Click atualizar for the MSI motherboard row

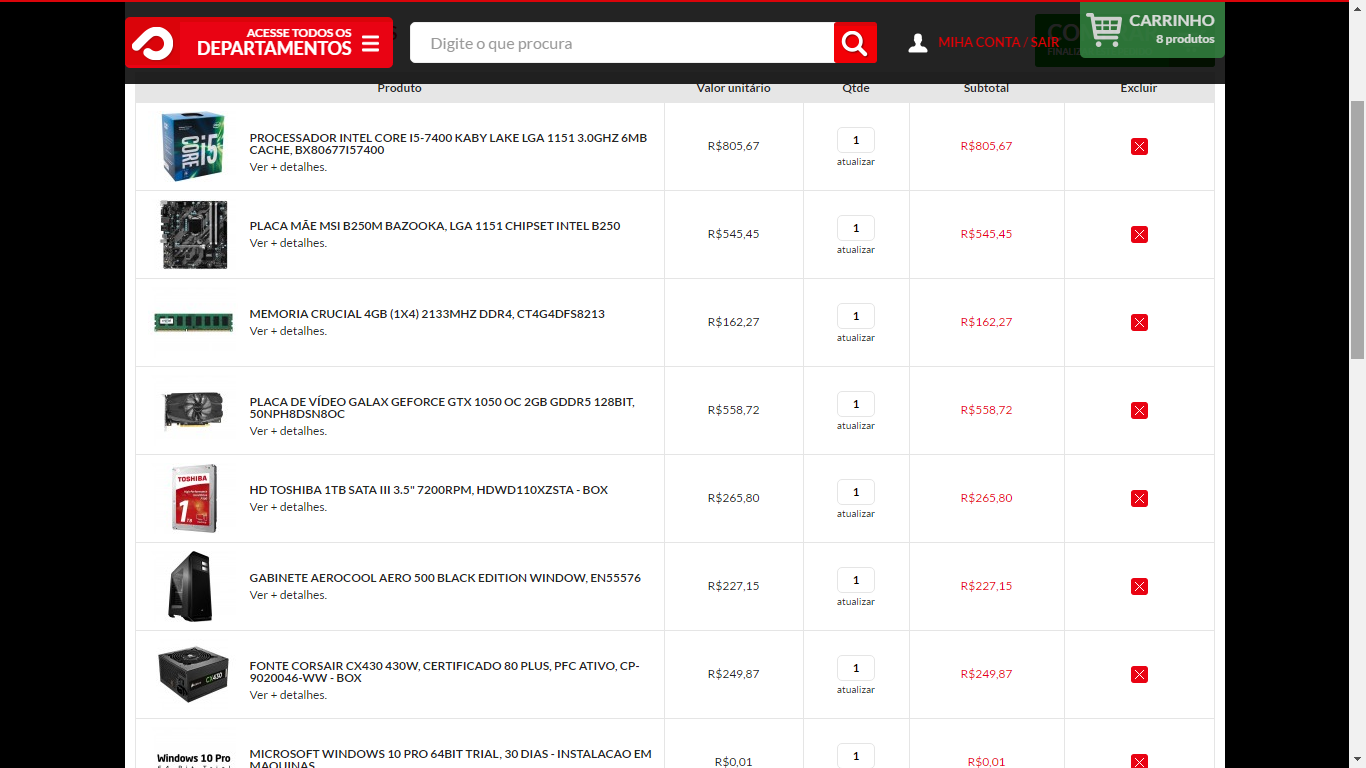[856, 250]
